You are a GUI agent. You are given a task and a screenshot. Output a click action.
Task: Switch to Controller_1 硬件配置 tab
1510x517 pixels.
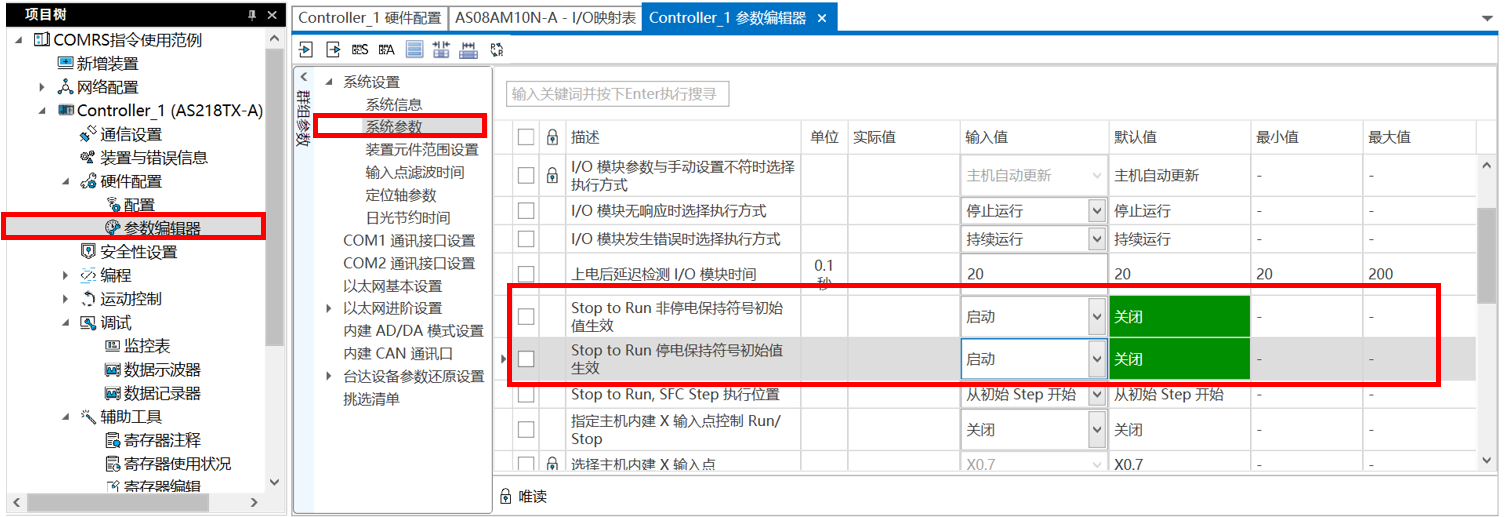(369, 18)
